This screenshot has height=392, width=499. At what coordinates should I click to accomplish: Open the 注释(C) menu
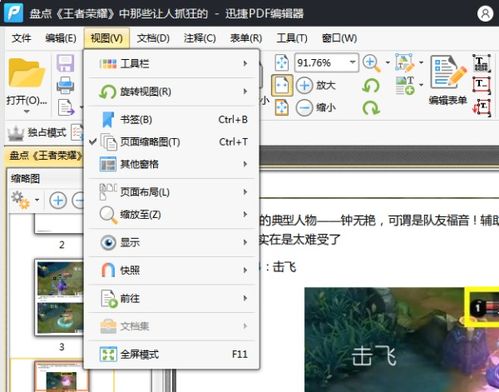pyautogui.click(x=200, y=38)
